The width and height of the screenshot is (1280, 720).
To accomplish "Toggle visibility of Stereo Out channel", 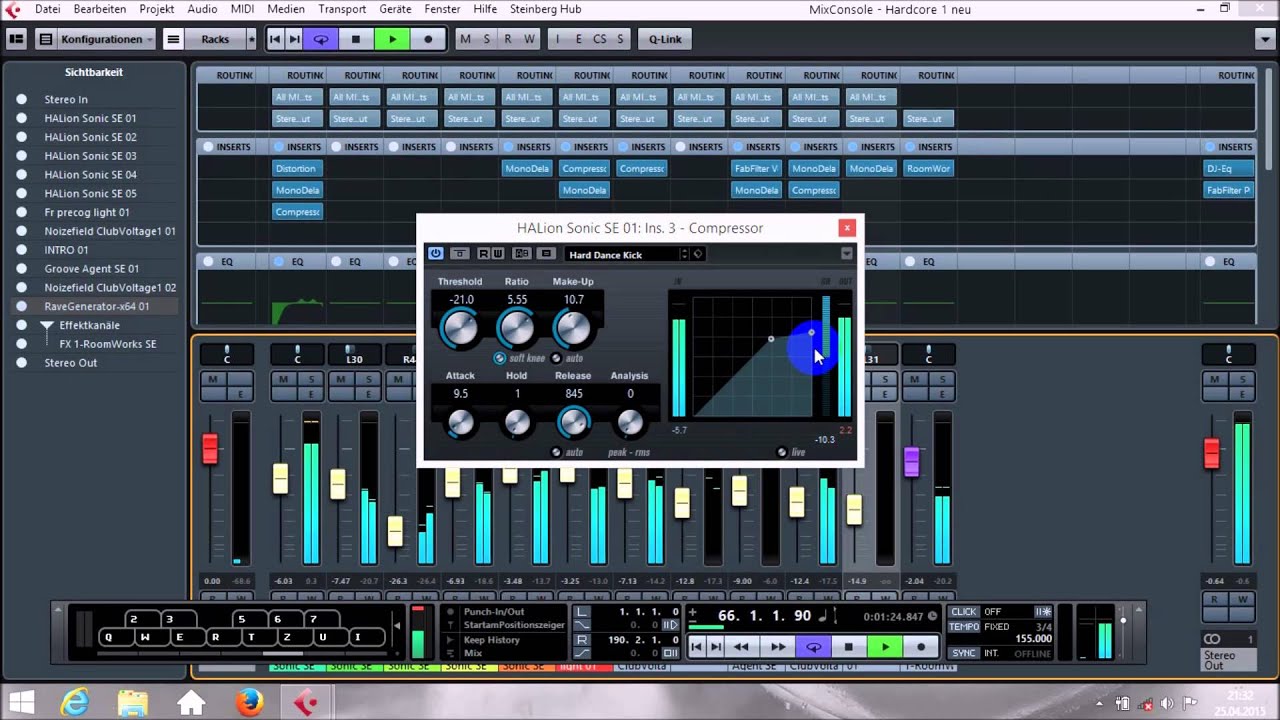I will [21, 363].
